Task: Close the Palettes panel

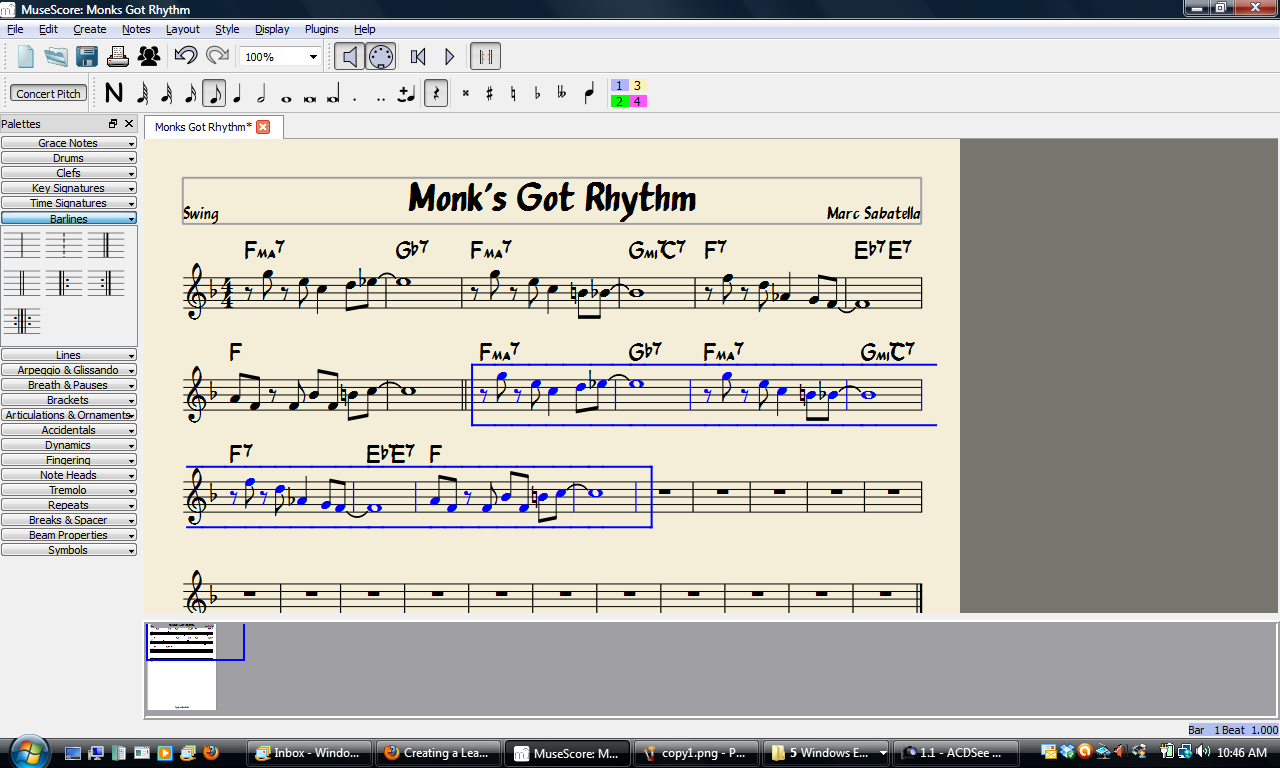Action: pyautogui.click(x=129, y=124)
